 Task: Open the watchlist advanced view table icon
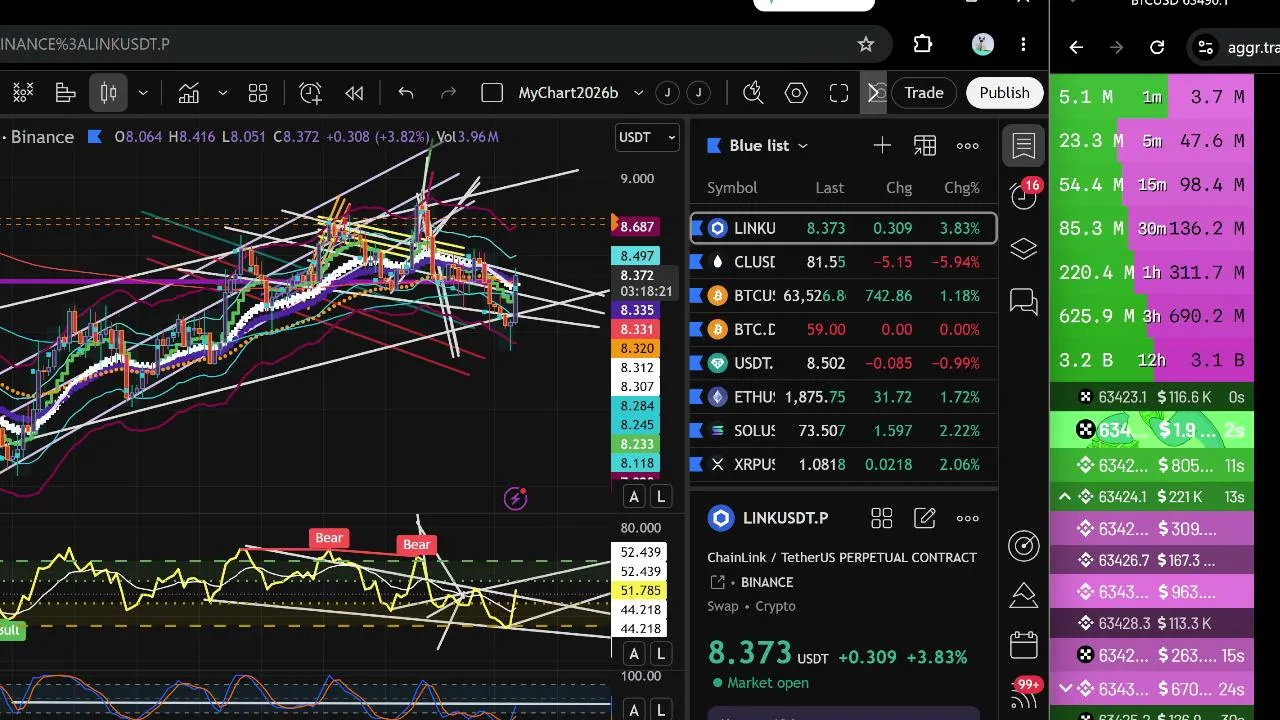pos(925,146)
